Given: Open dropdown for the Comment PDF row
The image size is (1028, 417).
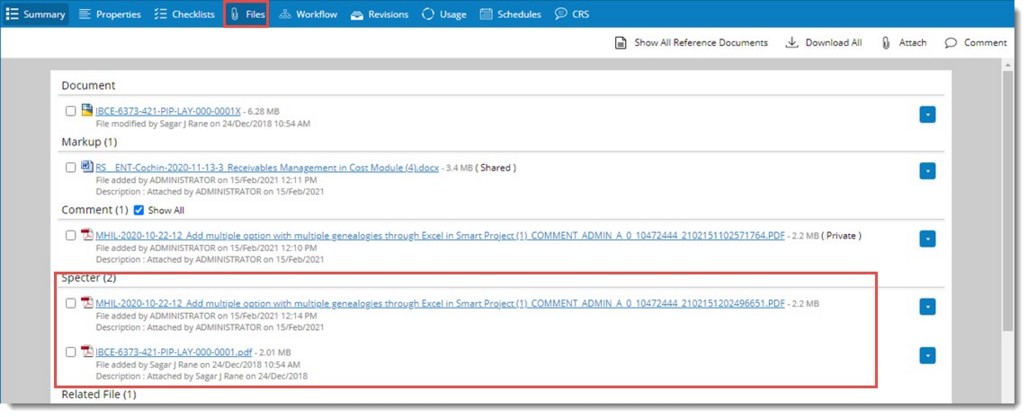Looking at the screenshot, I should click(927, 239).
